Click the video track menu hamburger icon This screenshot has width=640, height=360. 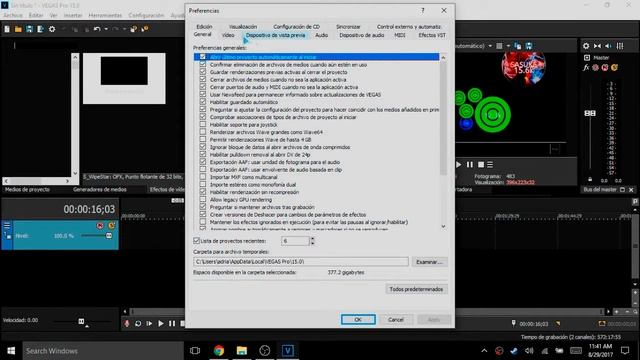pyautogui.click(x=7, y=225)
